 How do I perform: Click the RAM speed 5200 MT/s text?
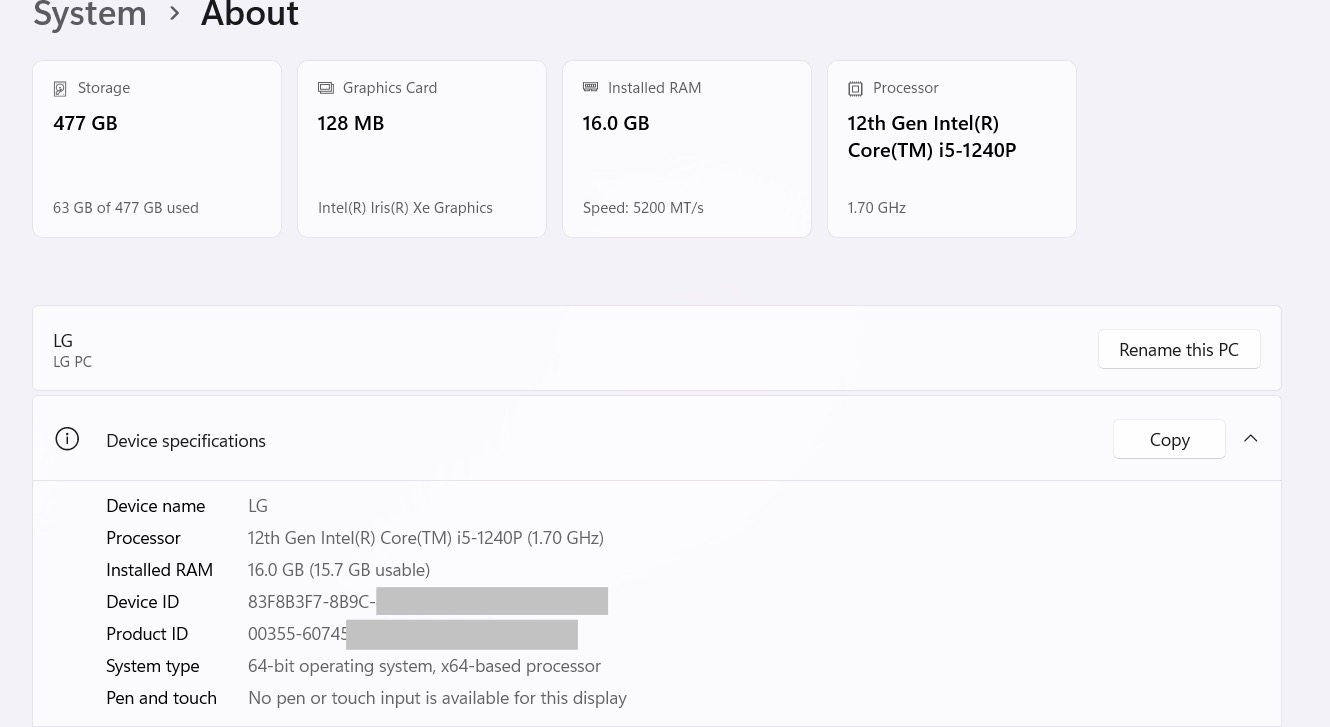coord(643,208)
